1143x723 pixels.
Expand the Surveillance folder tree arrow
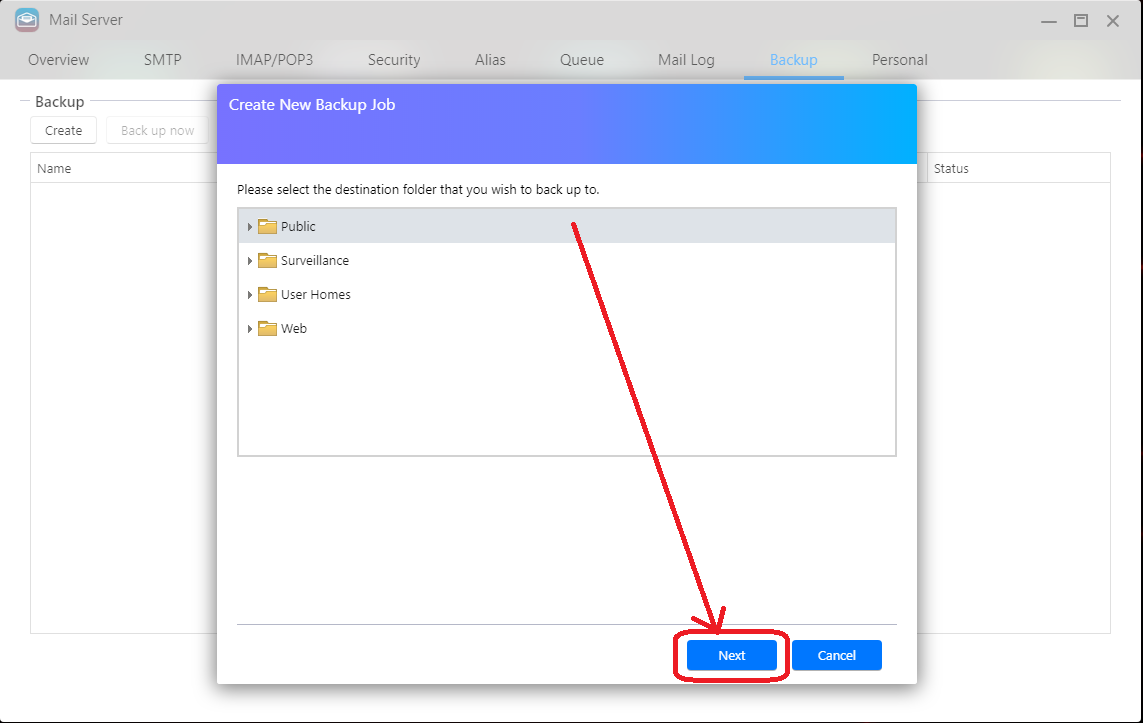click(249, 261)
